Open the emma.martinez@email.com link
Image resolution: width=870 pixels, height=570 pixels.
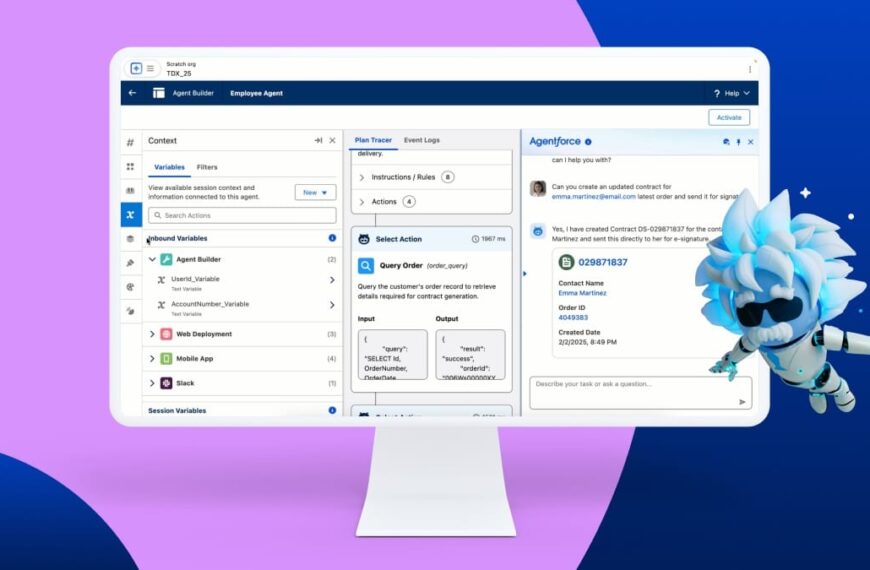pyautogui.click(x=593, y=196)
